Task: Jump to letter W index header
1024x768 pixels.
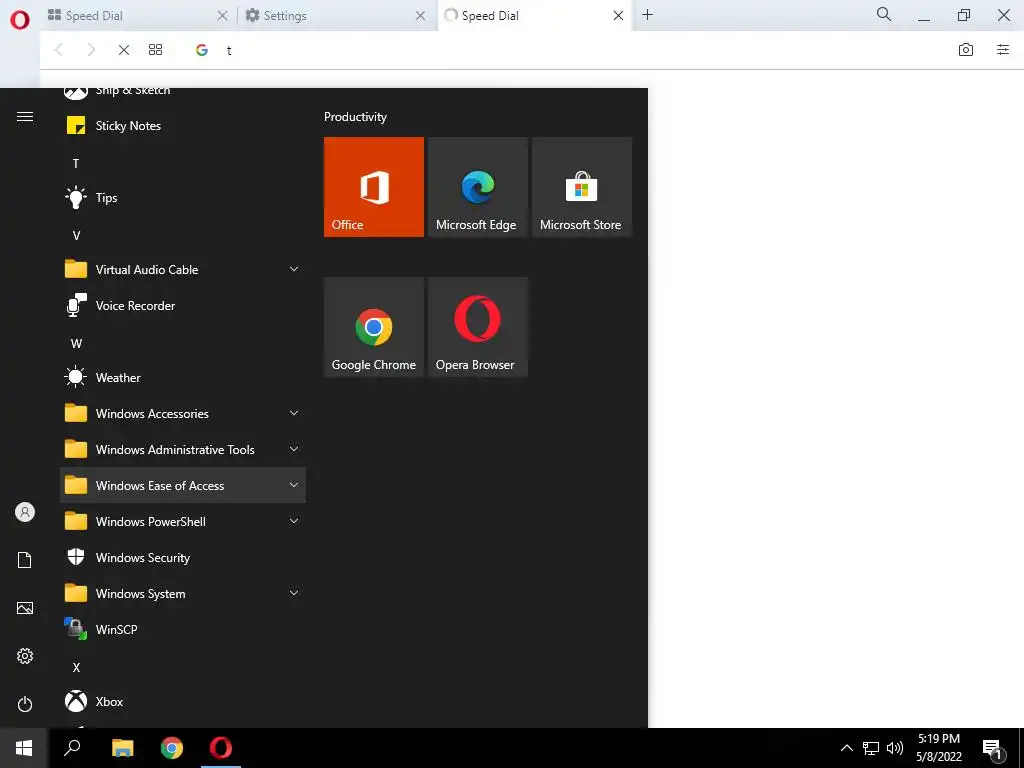Action: 76,344
